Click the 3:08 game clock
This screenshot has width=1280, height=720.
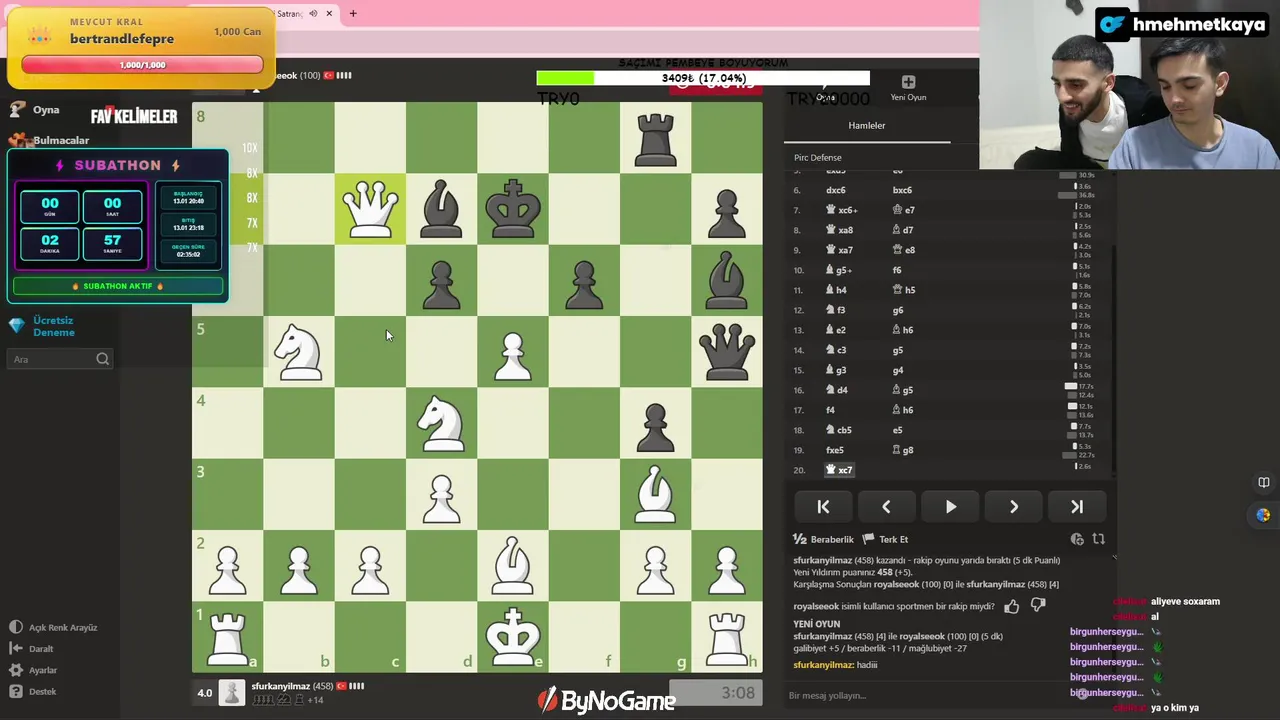pyautogui.click(x=716, y=693)
